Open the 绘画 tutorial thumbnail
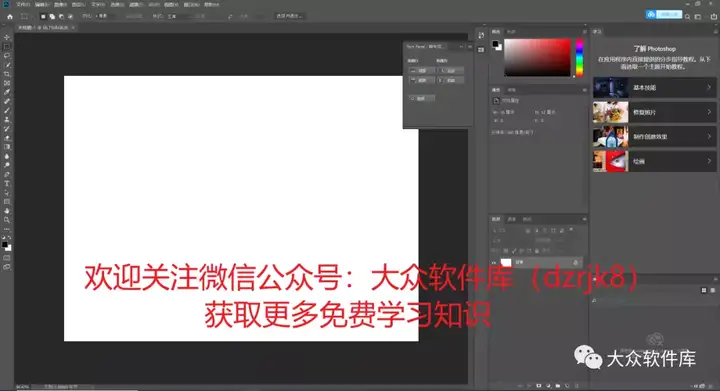 610,162
